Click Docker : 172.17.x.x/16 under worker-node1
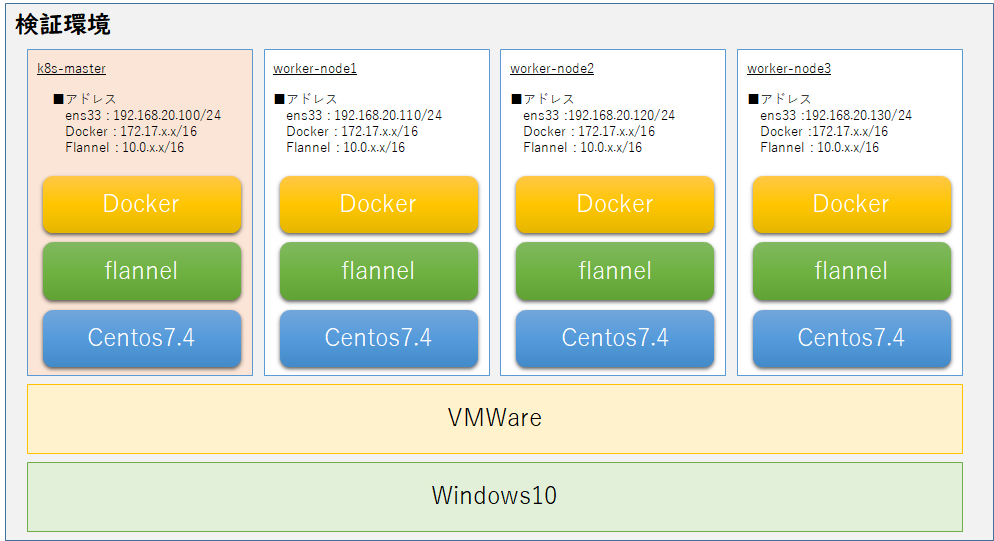 (x=352, y=131)
